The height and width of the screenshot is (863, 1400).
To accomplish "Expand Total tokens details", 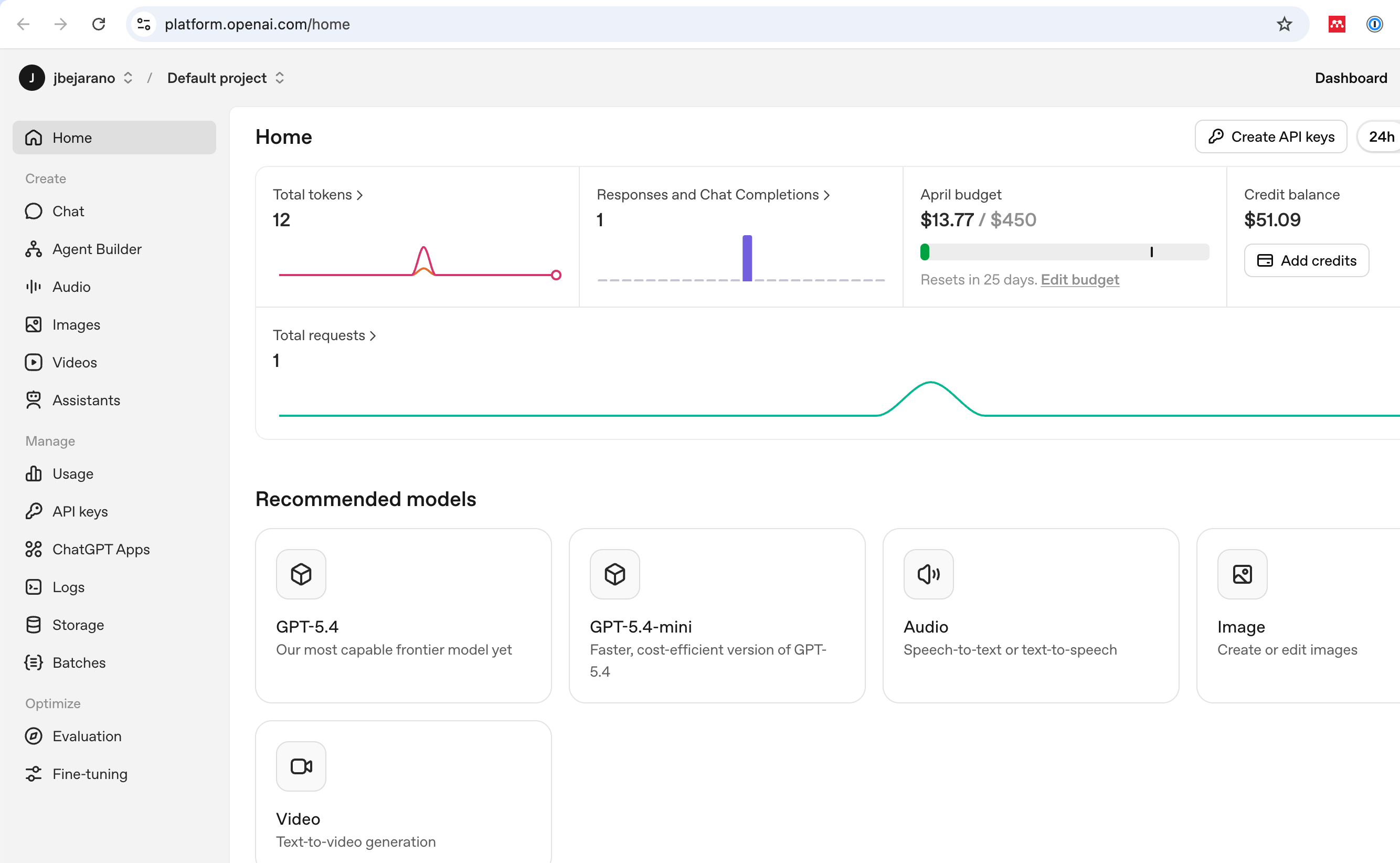I will [x=318, y=195].
